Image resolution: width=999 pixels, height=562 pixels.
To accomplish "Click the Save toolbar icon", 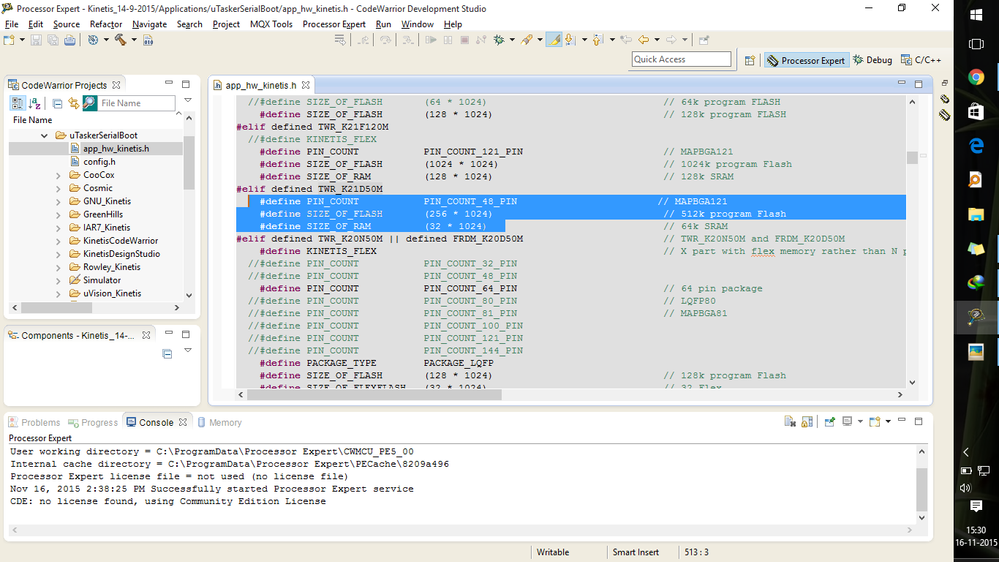I will [36, 40].
